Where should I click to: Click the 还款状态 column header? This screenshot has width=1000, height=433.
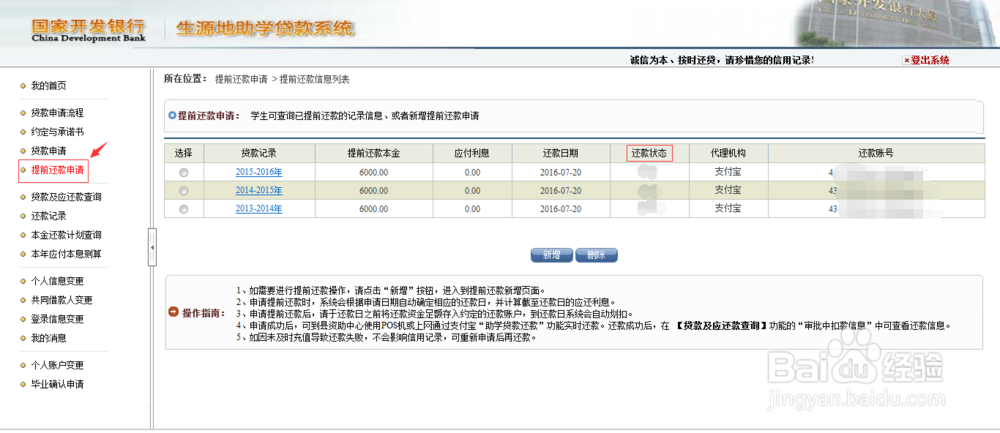649,153
